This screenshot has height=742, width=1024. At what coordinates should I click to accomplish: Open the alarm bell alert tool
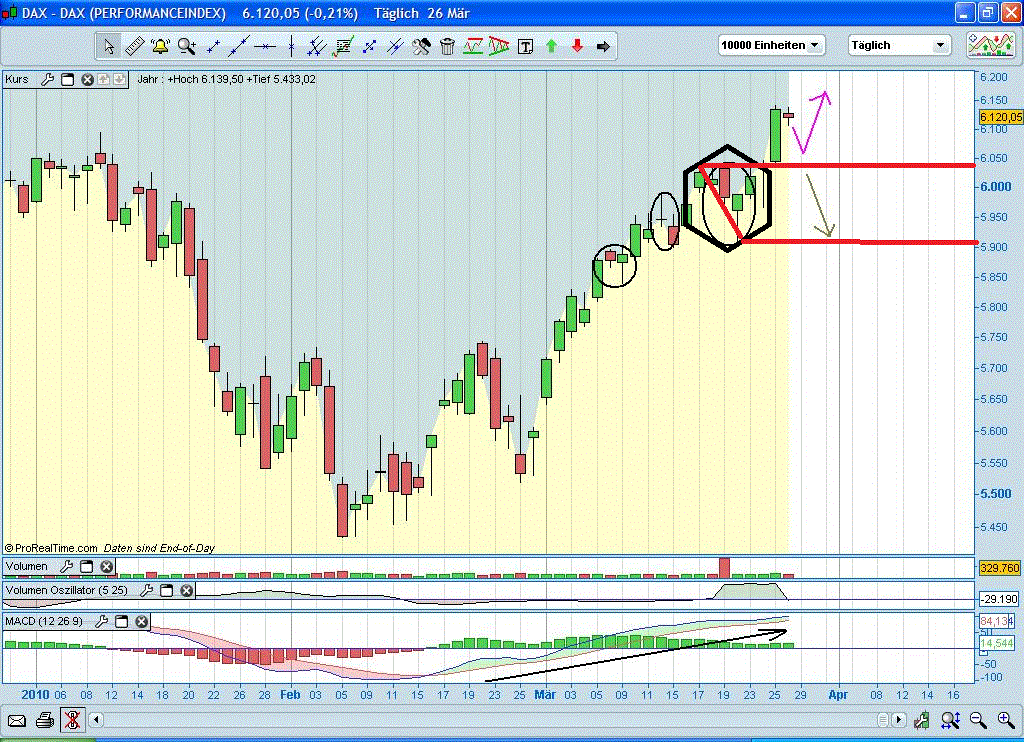pos(160,46)
